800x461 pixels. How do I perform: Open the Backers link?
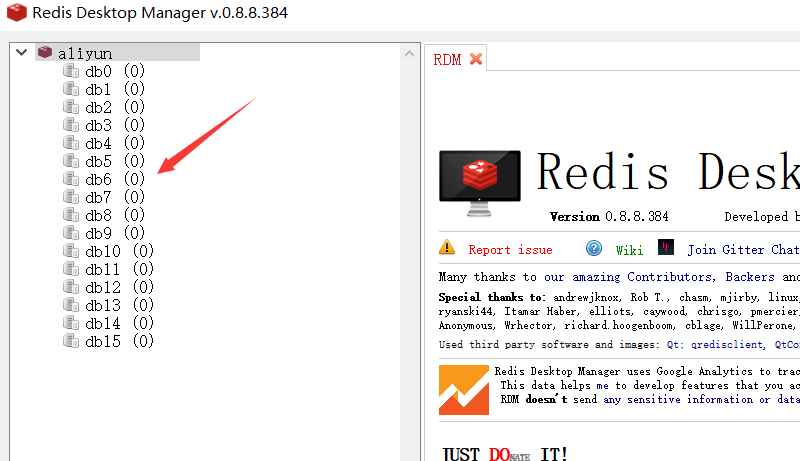[x=750, y=277]
